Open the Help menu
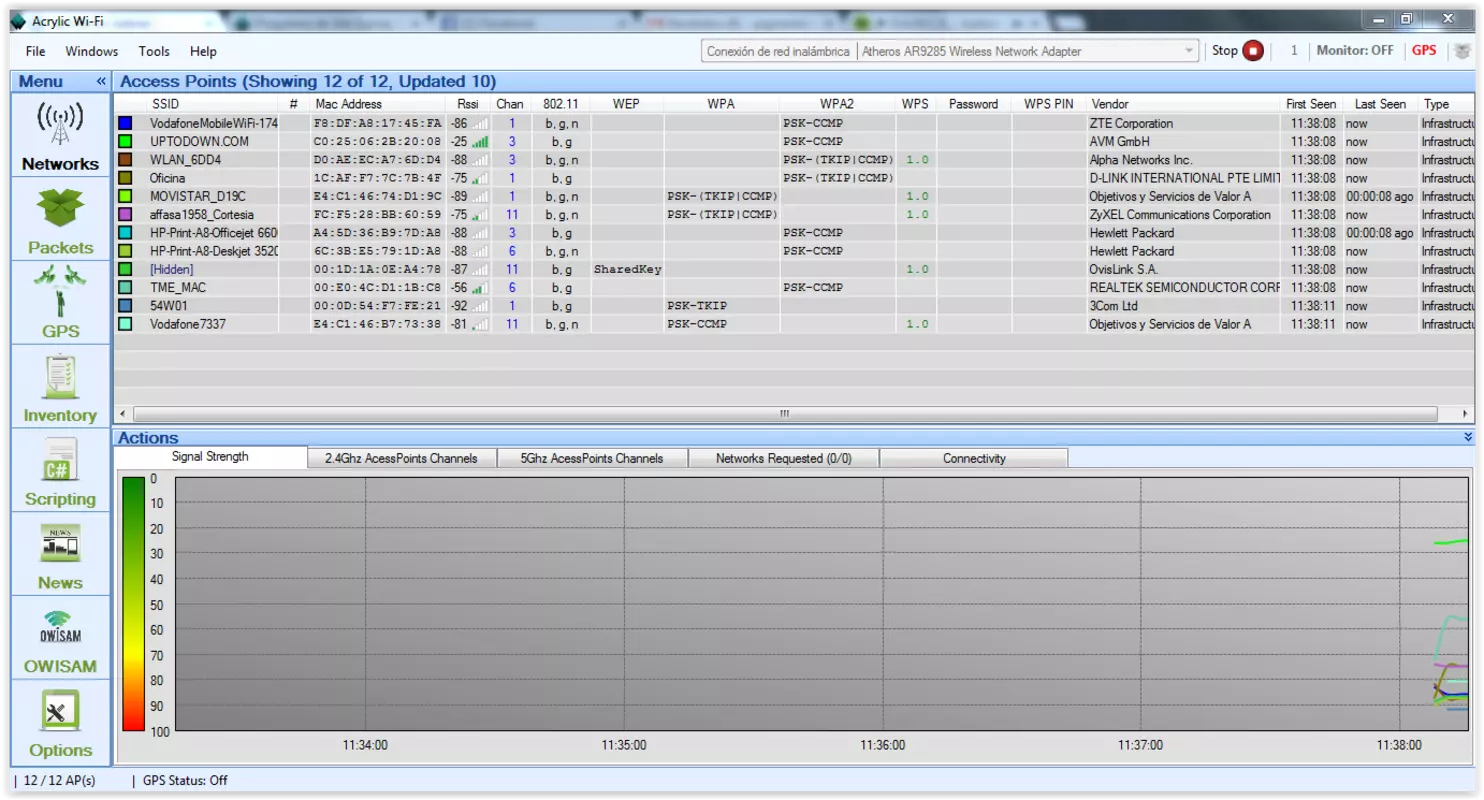 tap(203, 51)
